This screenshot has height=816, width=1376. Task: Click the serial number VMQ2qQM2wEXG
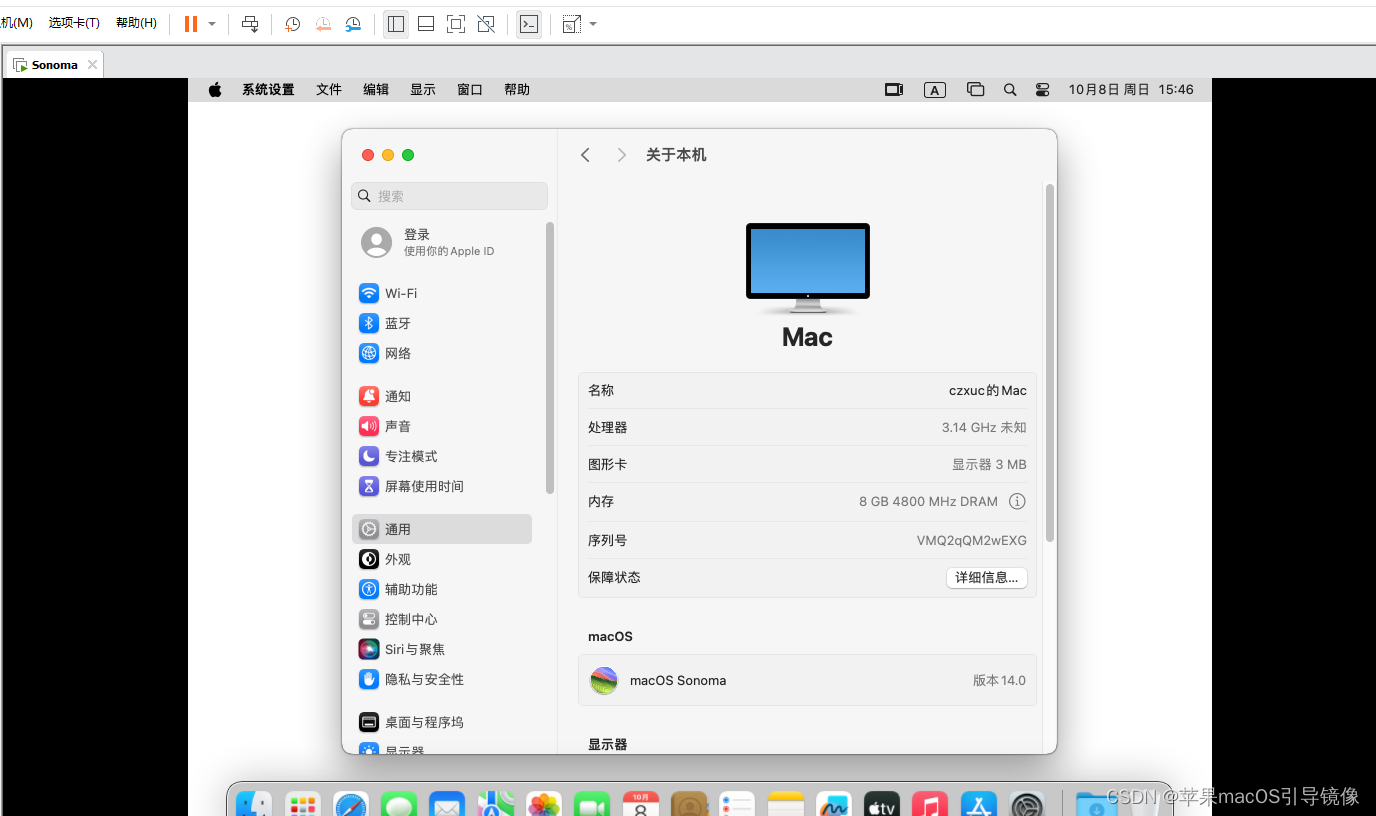972,540
